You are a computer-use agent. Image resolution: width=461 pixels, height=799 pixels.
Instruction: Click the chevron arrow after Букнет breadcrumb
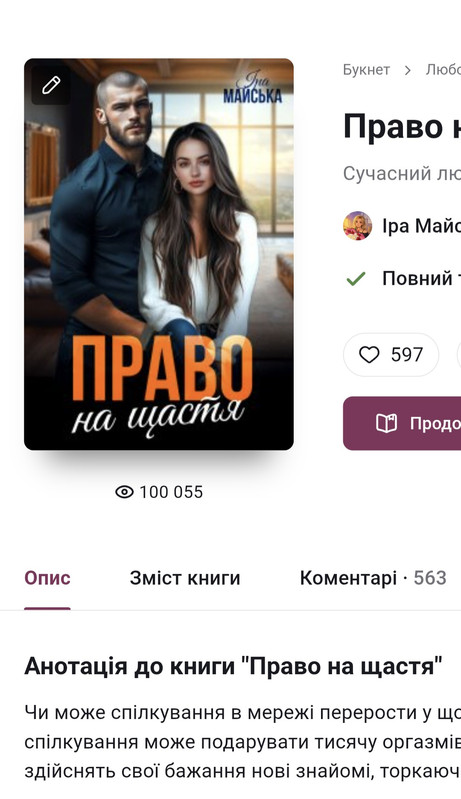click(x=408, y=70)
